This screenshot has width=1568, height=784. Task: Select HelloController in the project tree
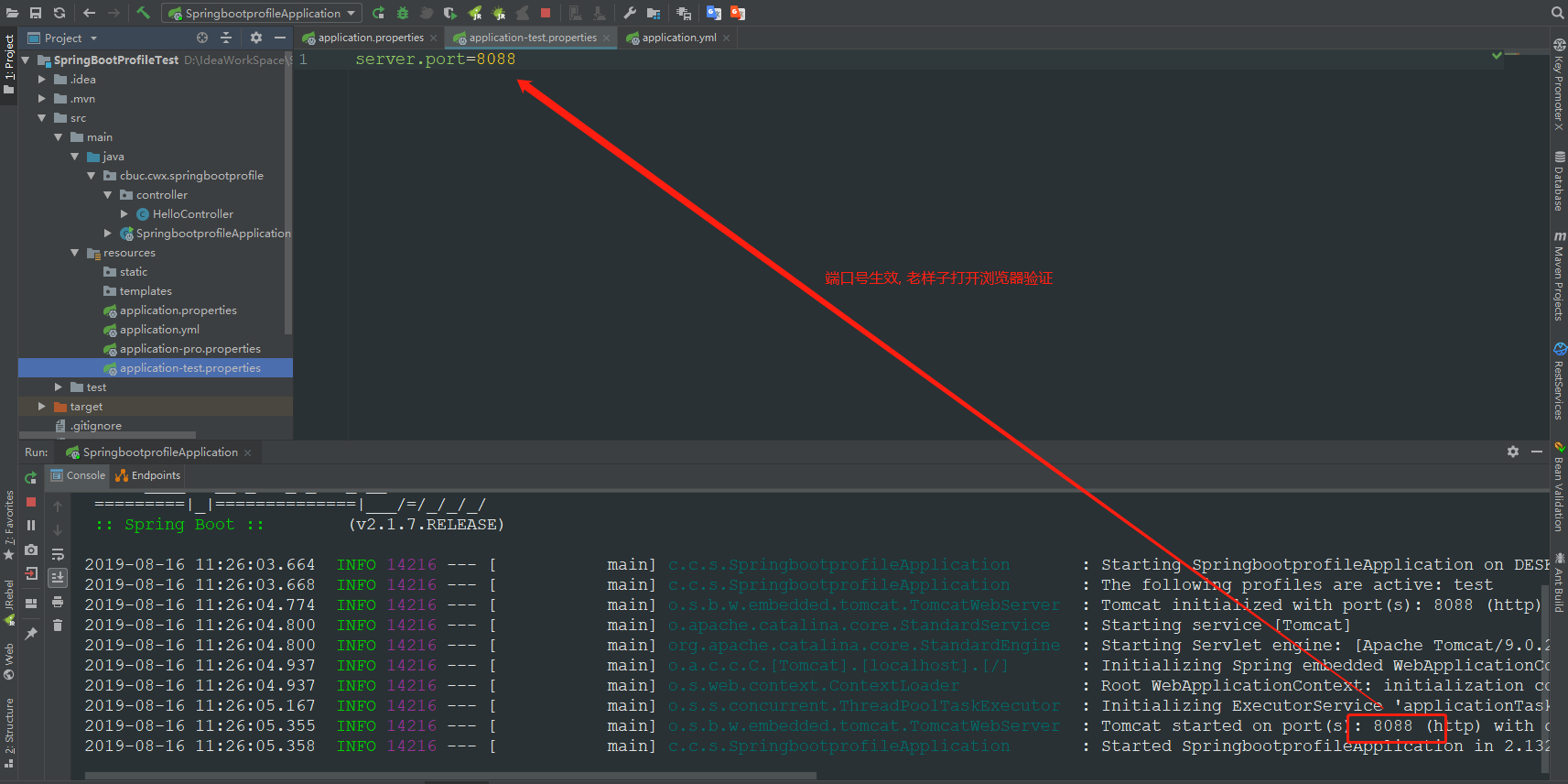192,213
